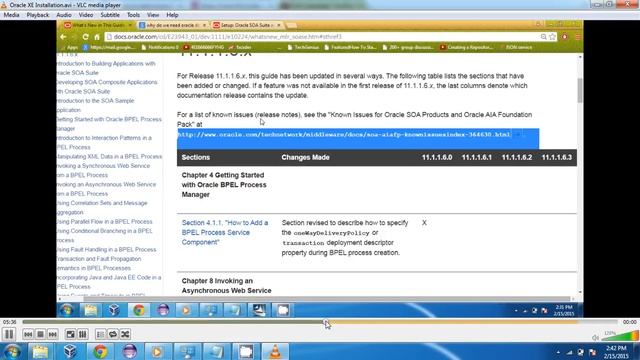Open the orange media player icon on outer taskbar
640x360 pixels.
[157, 351]
